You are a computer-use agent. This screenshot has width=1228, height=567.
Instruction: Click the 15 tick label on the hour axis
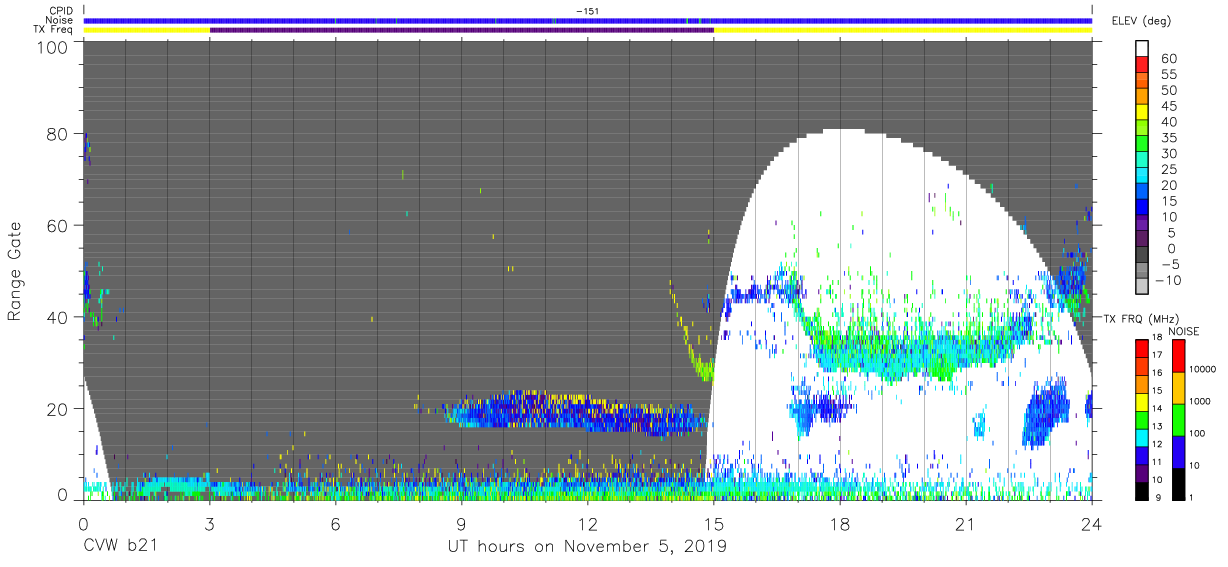(714, 523)
